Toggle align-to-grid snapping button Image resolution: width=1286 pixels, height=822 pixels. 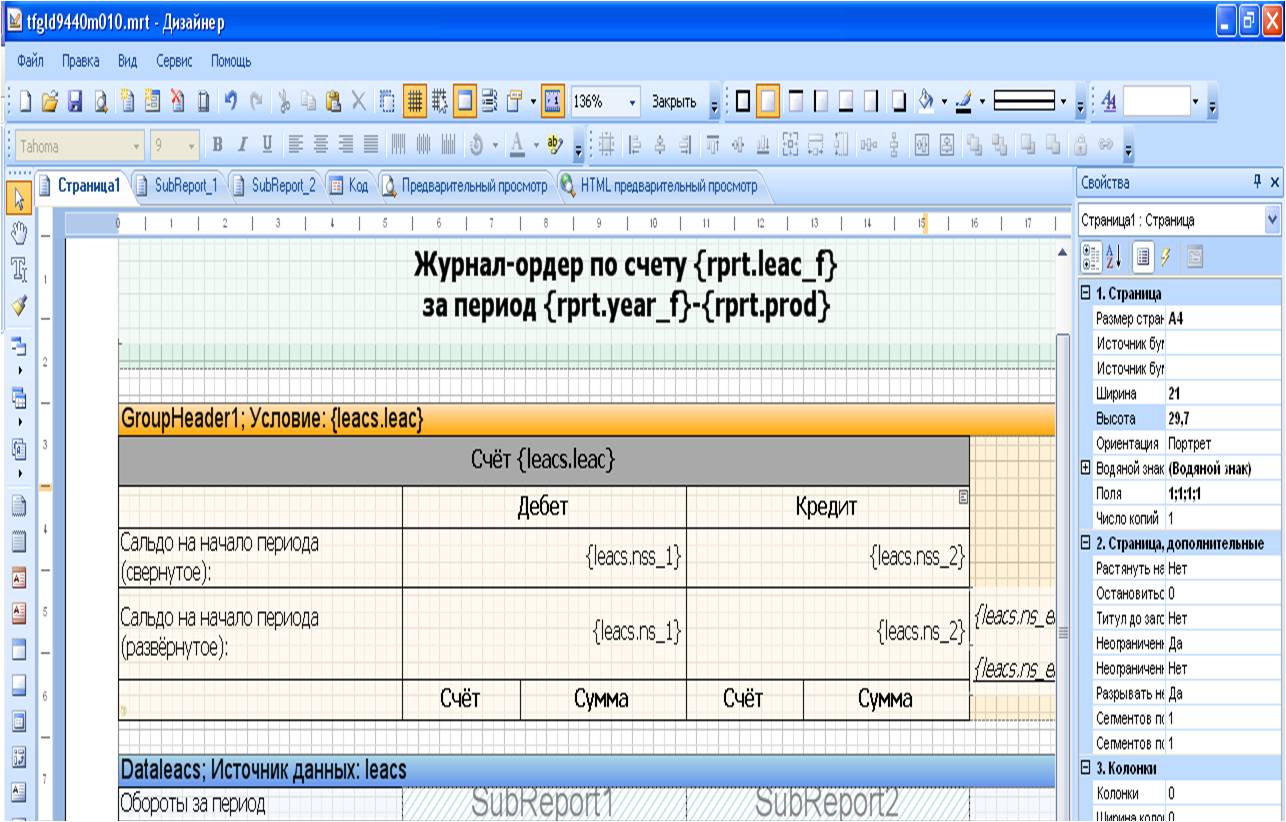tap(439, 103)
